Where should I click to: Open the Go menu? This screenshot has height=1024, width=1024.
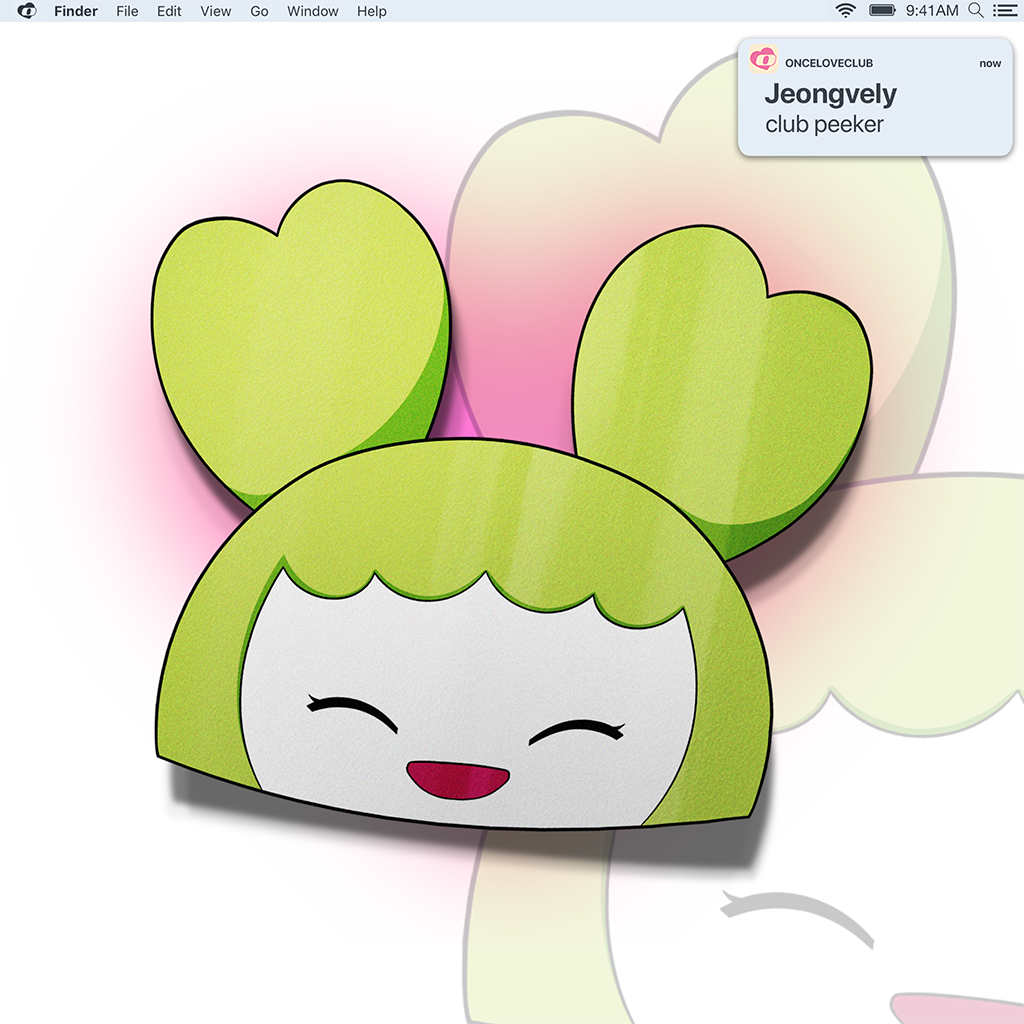click(259, 11)
